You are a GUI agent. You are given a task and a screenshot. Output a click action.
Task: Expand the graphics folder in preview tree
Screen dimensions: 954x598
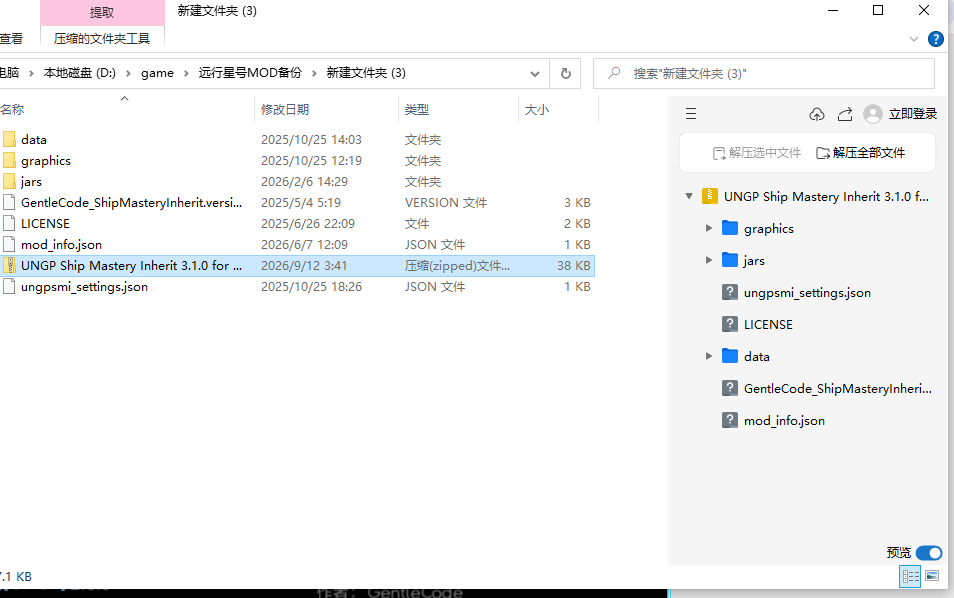[709, 228]
